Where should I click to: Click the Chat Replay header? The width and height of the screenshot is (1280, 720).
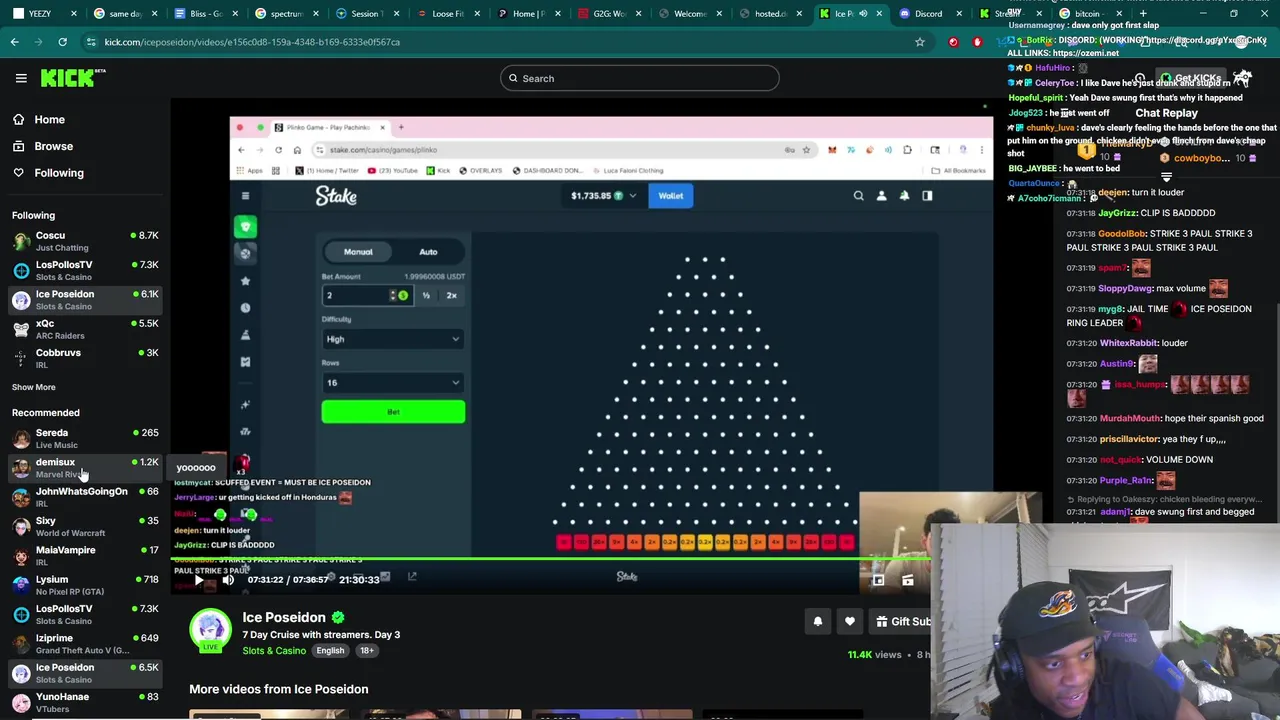click(1166, 113)
